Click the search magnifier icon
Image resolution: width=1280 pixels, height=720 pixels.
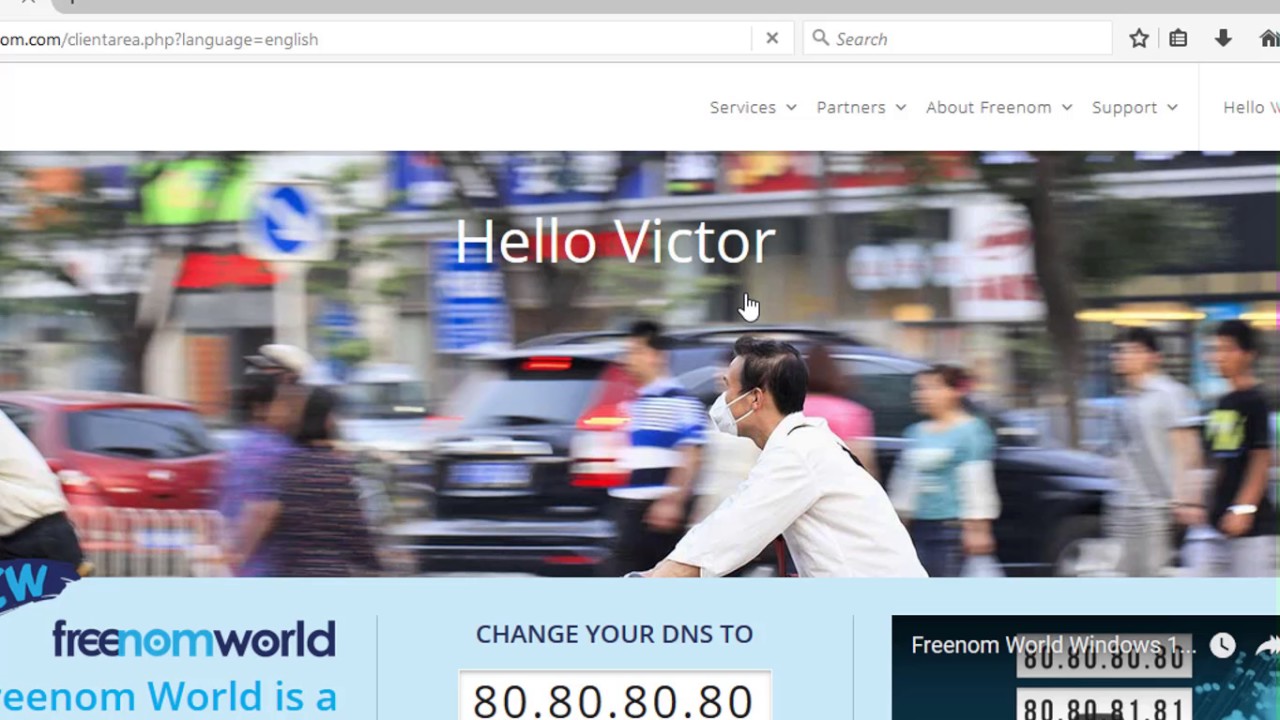coord(821,38)
